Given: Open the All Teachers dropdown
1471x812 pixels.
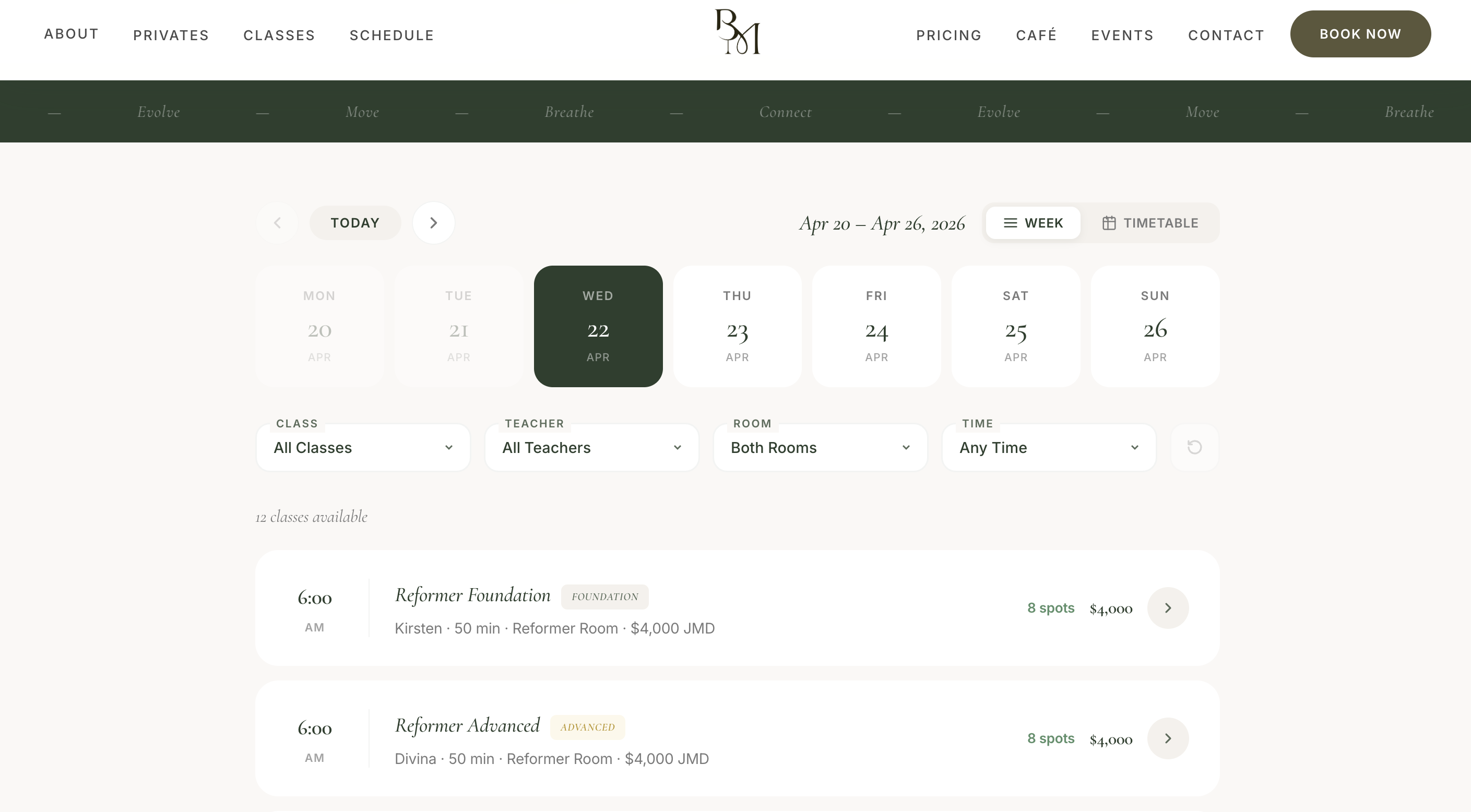Looking at the screenshot, I should point(591,448).
